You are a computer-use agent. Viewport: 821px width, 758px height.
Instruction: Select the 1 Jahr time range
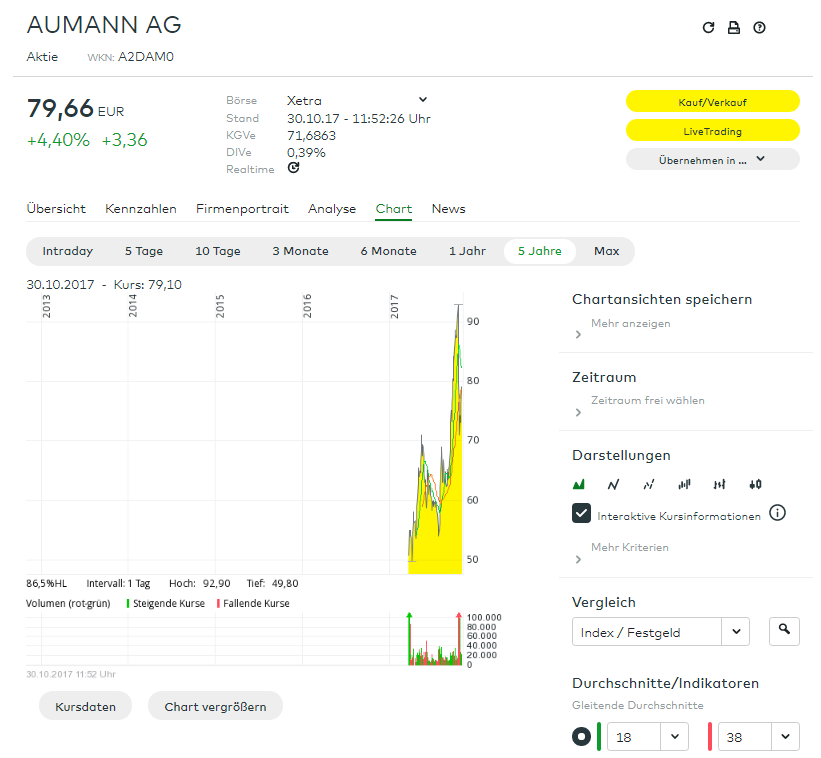click(467, 251)
